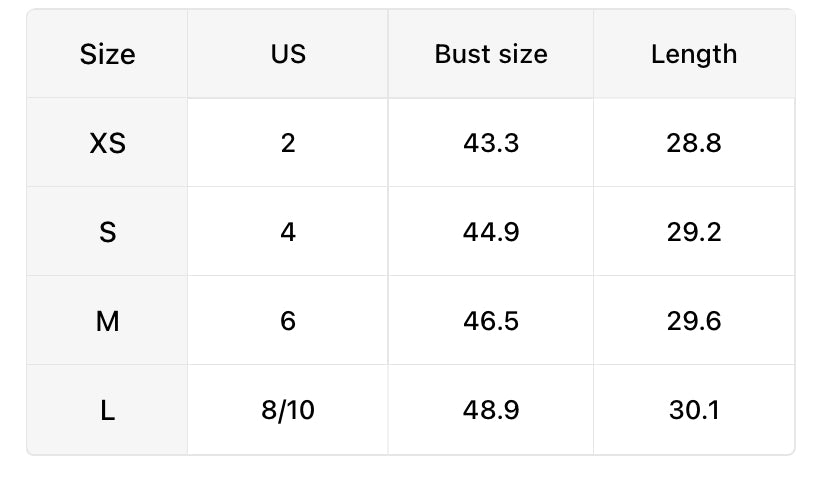Click US size 2 cell
The width and height of the screenshot is (828, 482).
288,143
